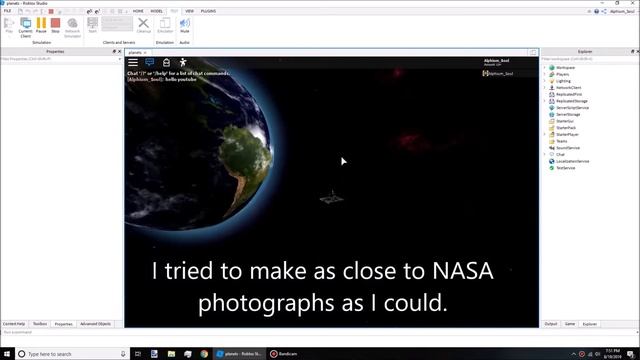
Task: Click the StarterPlayer icon in Explorer
Action: (551, 134)
